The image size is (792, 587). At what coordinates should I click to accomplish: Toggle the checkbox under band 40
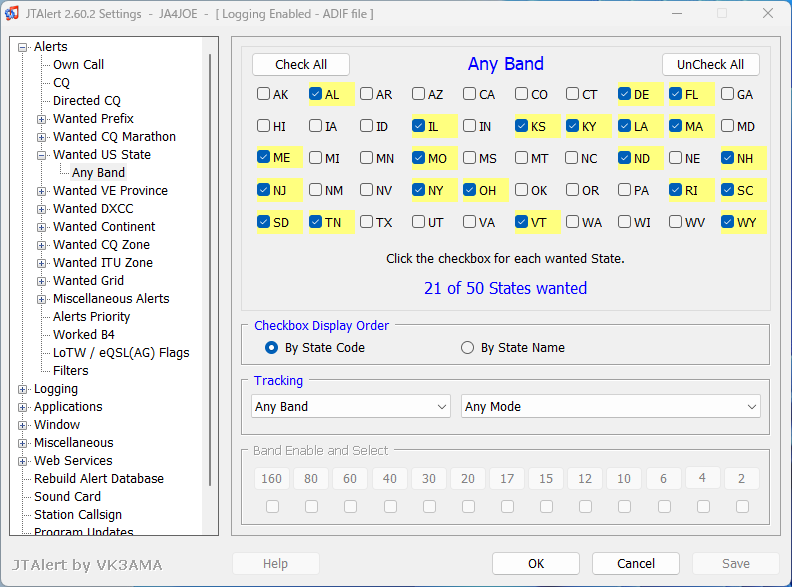click(x=390, y=506)
